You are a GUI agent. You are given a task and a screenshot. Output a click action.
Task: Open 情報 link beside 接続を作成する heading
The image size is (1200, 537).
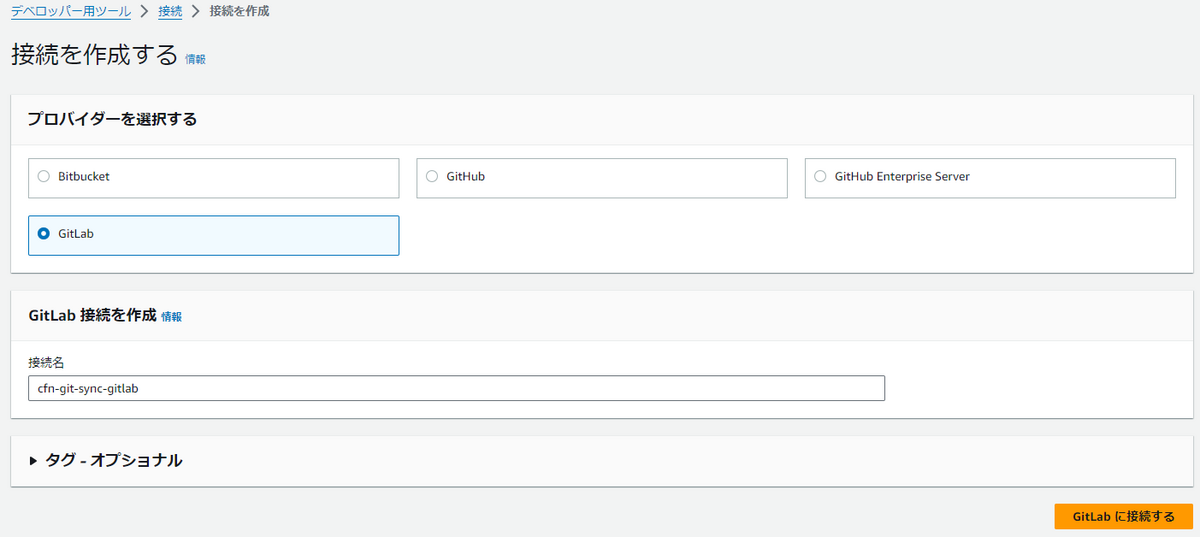click(x=195, y=59)
